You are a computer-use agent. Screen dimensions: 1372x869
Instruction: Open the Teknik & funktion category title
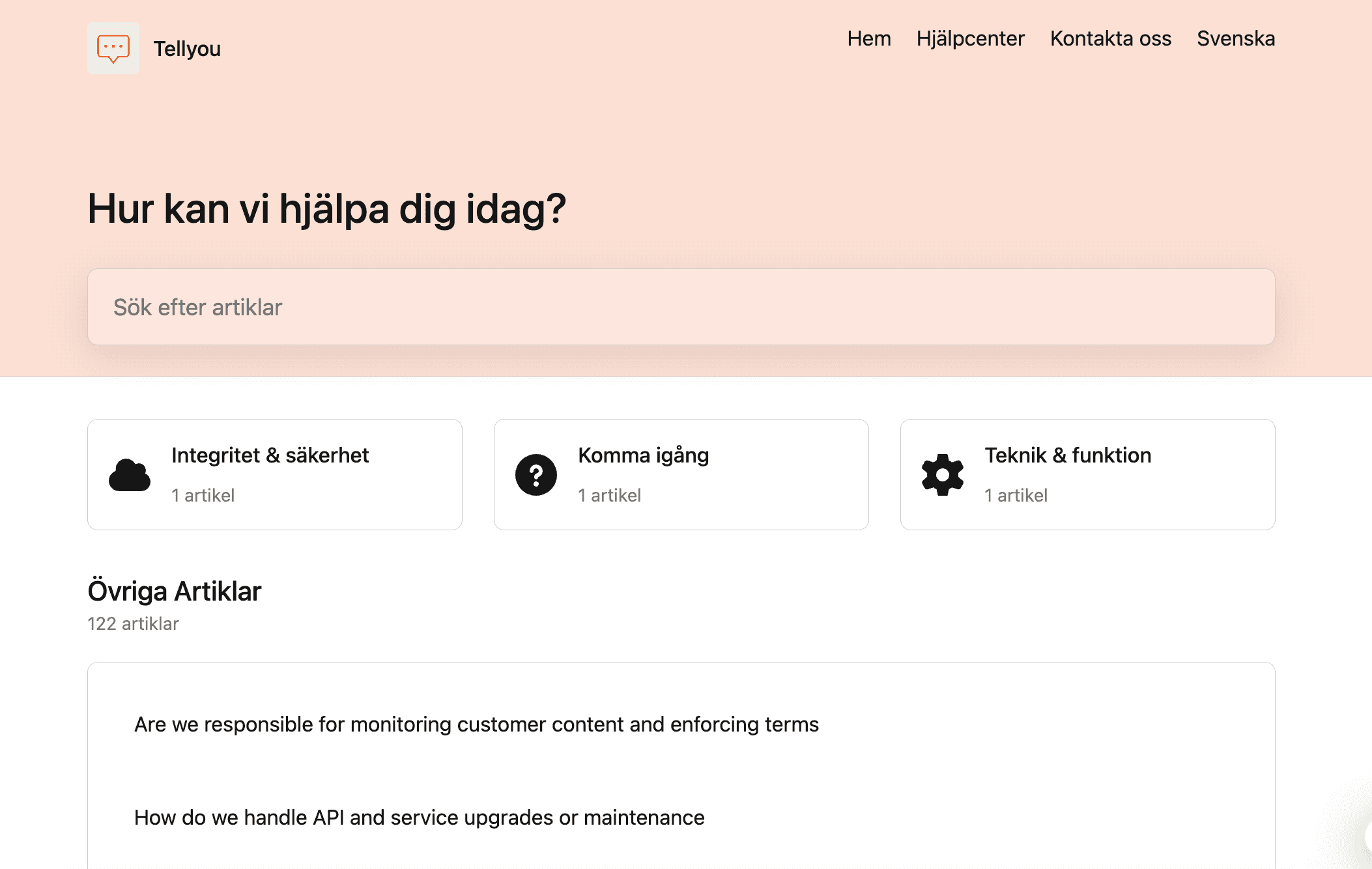[1067, 455]
